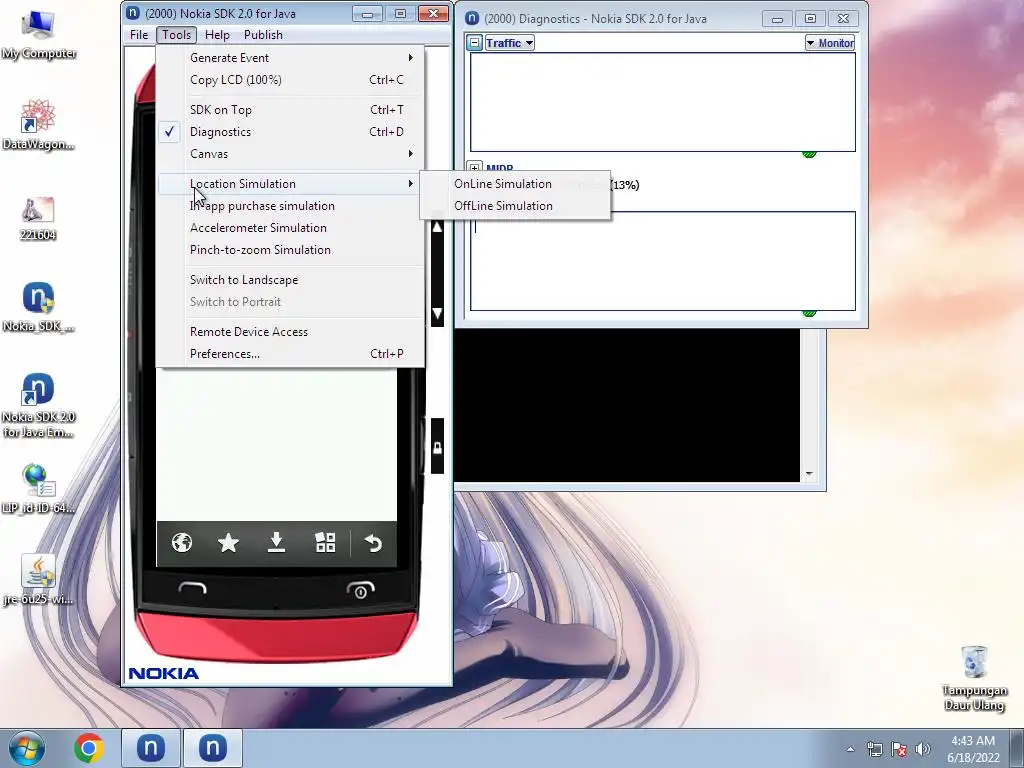Expand the Canvas submenu
The image size is (1024, 768).
[291, 154]
